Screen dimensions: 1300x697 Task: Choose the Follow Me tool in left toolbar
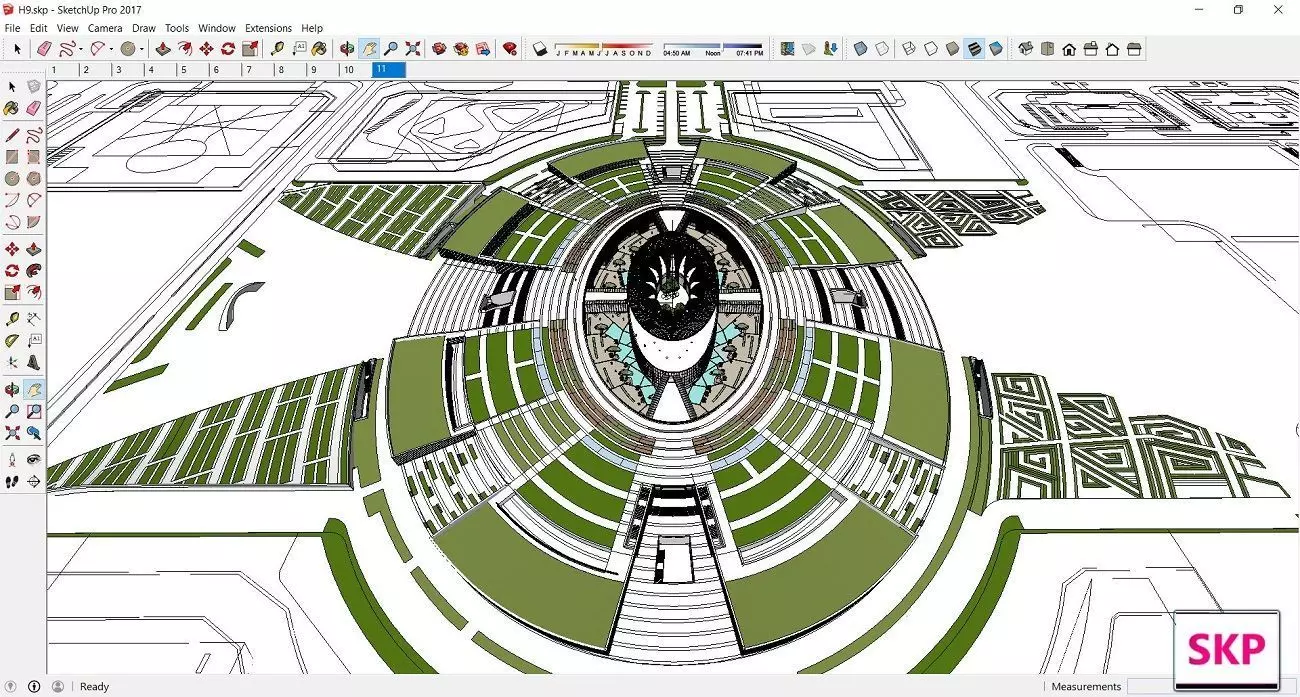click(34, 270)
